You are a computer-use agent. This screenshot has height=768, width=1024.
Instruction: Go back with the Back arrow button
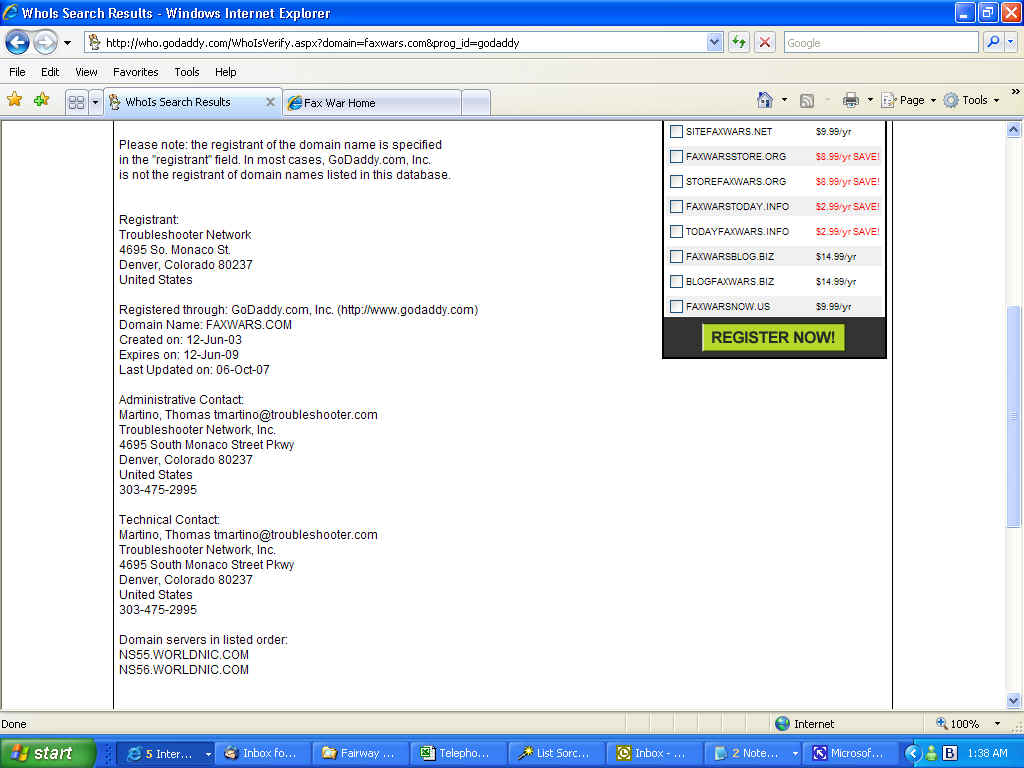click(x=18, y=43)
